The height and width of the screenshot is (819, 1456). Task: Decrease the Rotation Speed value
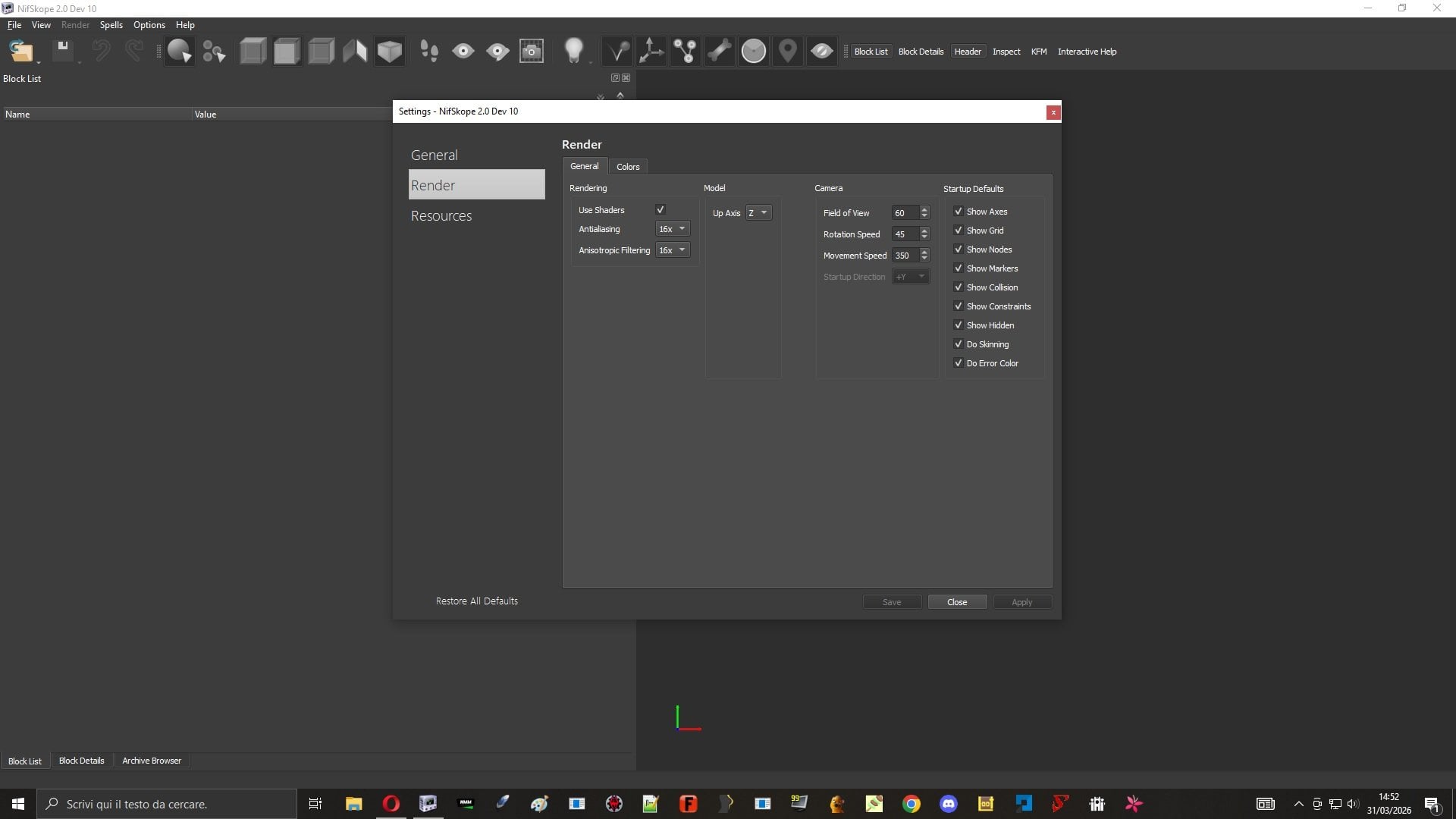click(x=924, y=237)
